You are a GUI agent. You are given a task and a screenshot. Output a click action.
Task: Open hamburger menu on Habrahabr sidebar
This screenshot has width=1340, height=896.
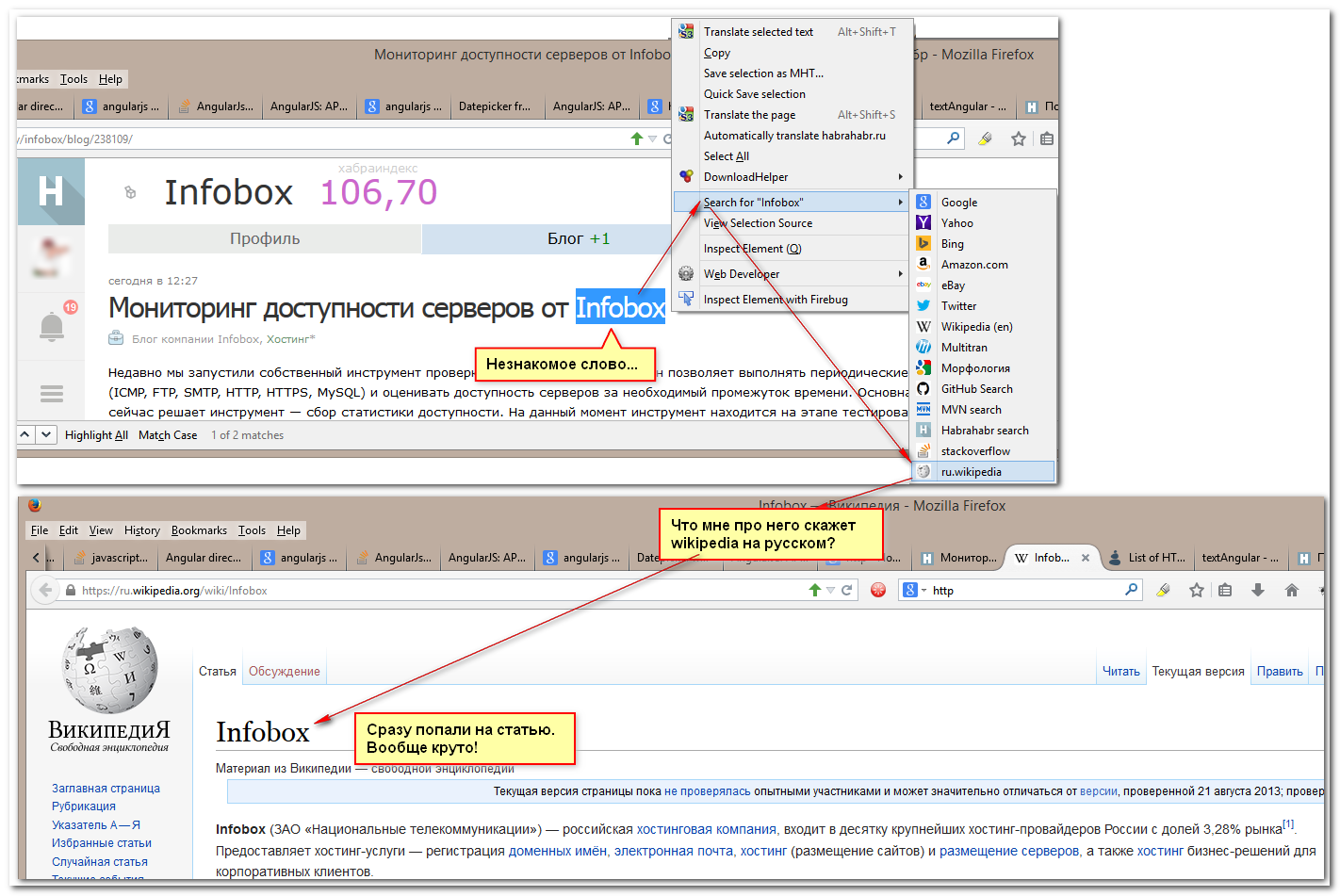[x=52, y=394]
